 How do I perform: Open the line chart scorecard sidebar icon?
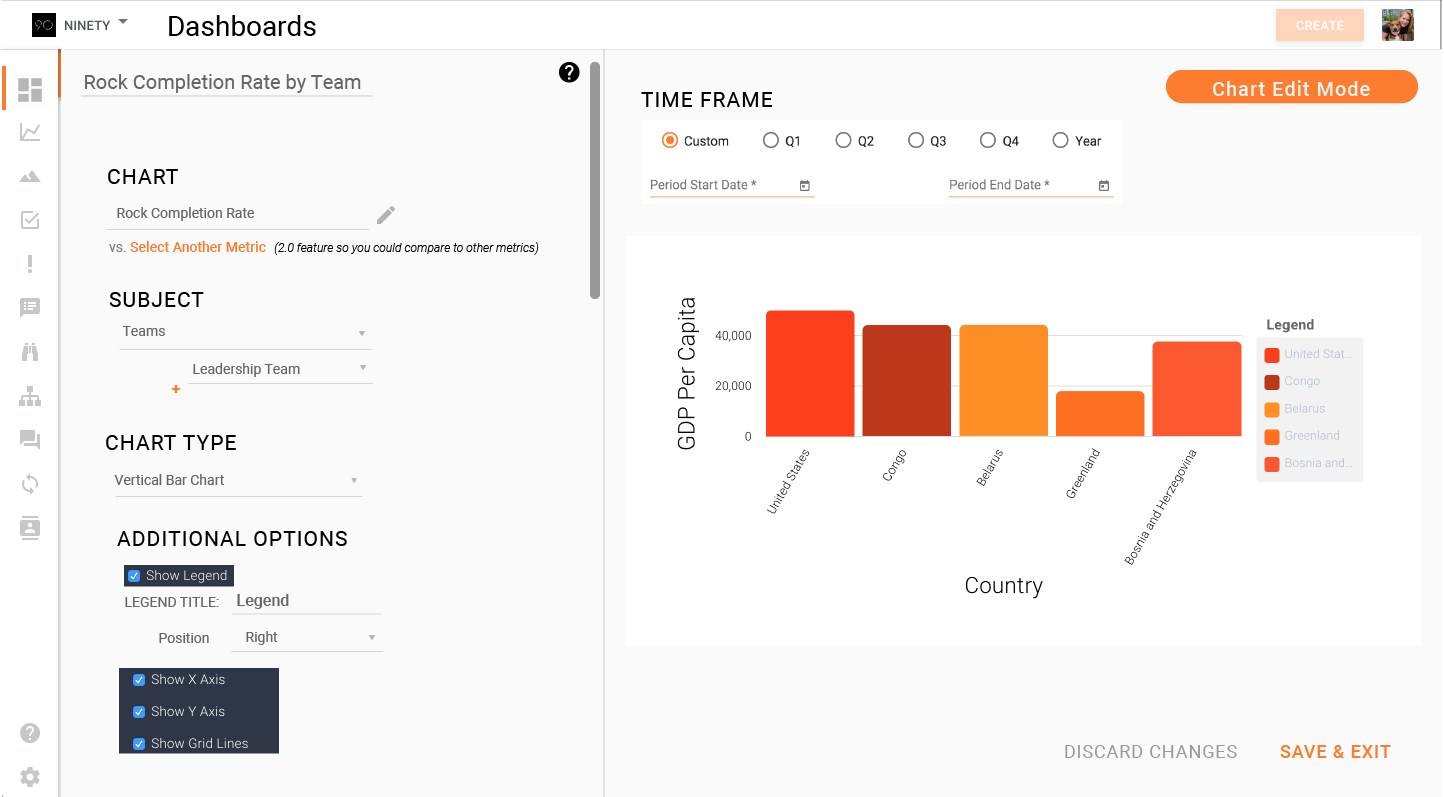click(30, 132)
